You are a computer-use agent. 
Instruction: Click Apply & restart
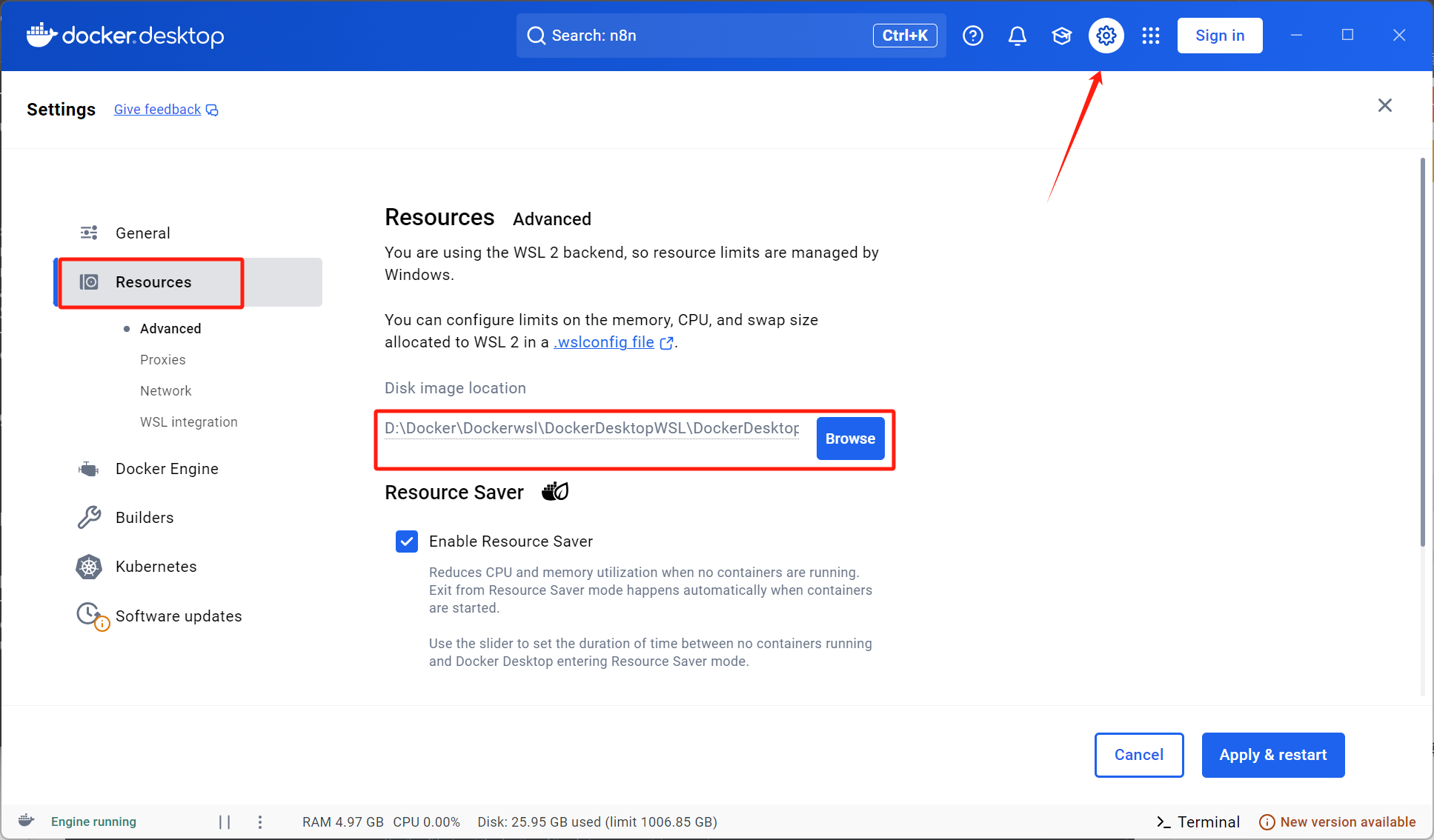pos(1273,755)
